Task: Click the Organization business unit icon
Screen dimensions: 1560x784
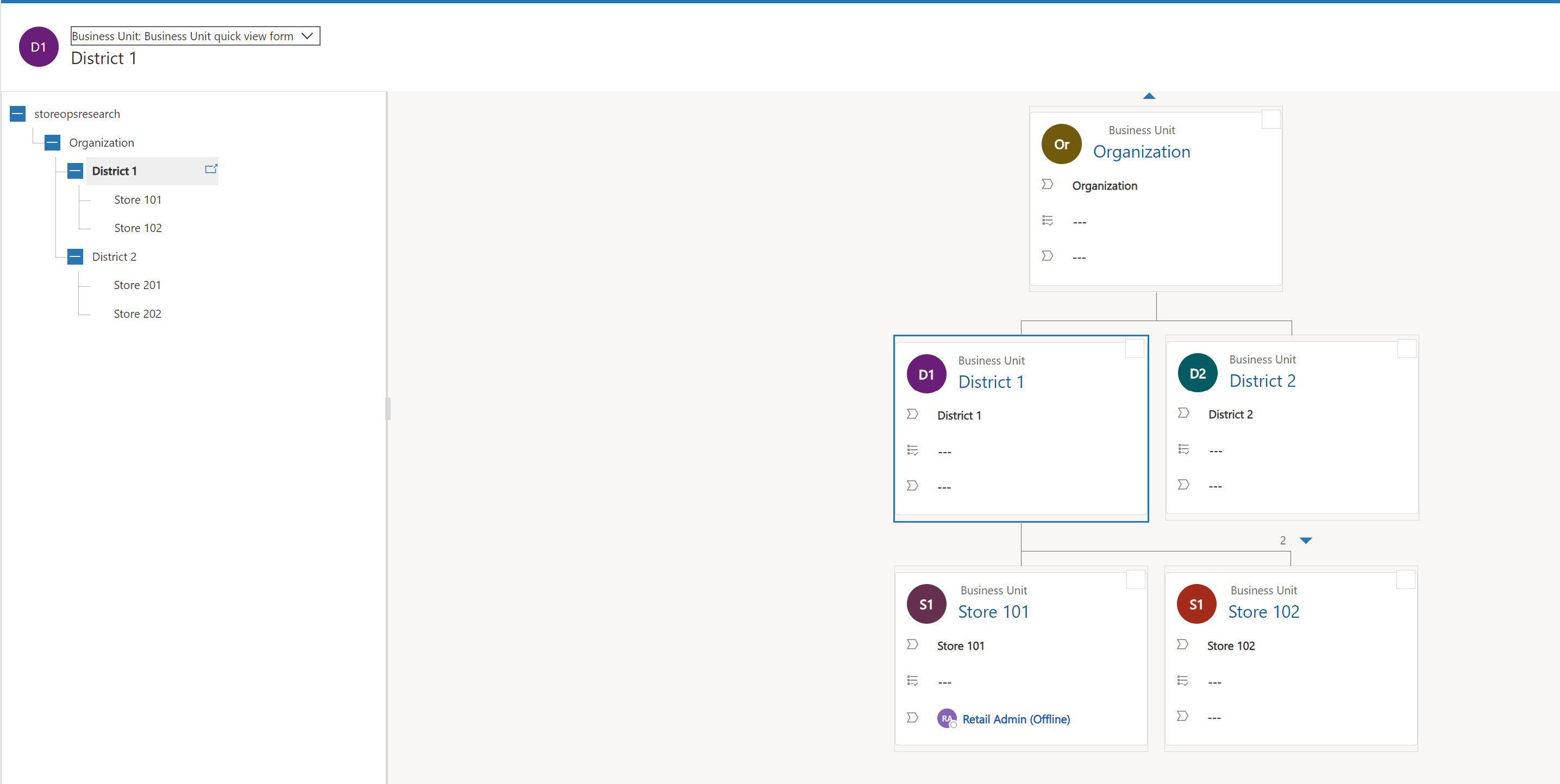Action: pyautogui.click(x=1062, y=143)
